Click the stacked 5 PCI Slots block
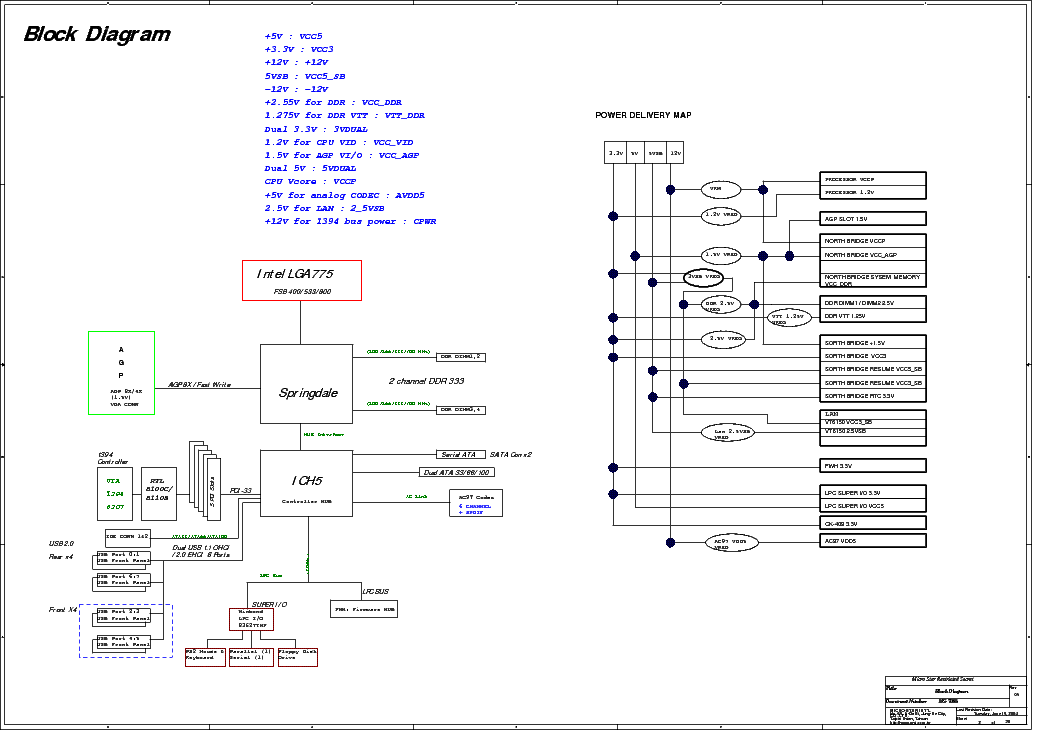Screen dimensions: 1053x744 click(x=205, y=479)
